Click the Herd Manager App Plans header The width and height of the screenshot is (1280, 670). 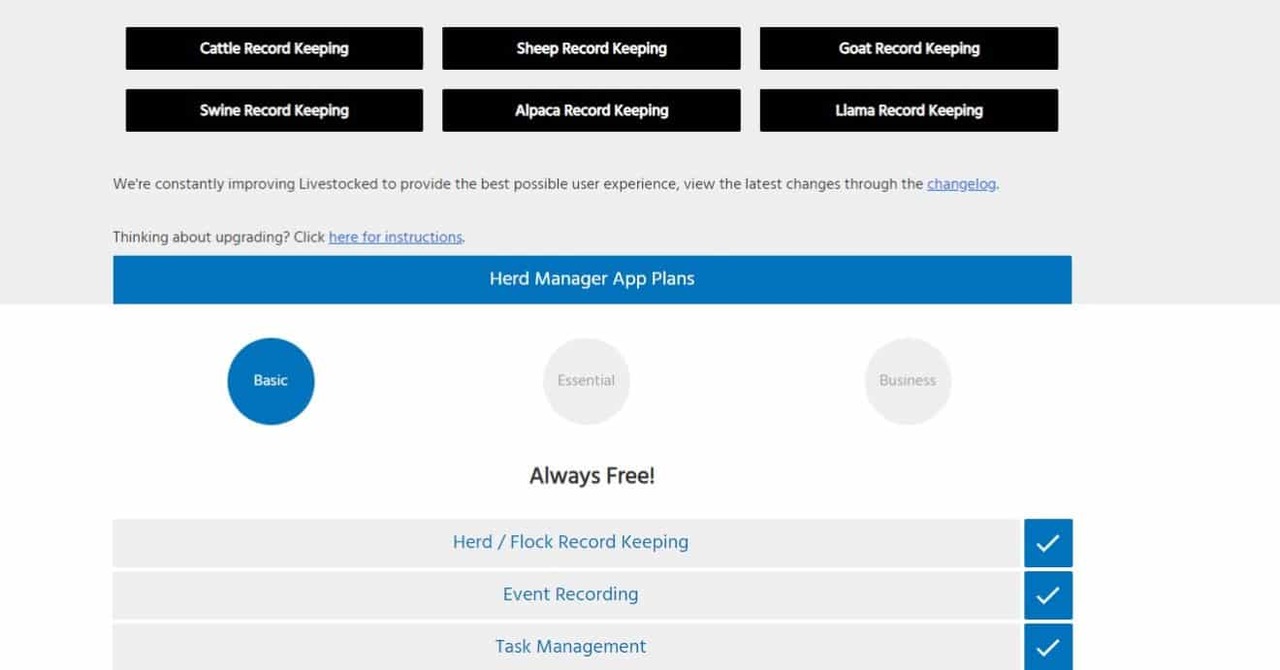coord(592,279)
